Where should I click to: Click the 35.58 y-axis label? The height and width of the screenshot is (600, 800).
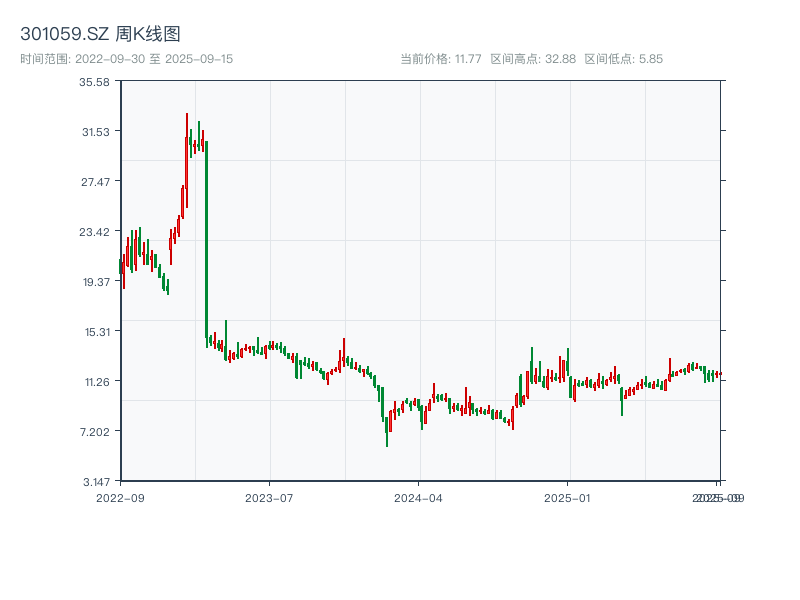coord(95,82)
